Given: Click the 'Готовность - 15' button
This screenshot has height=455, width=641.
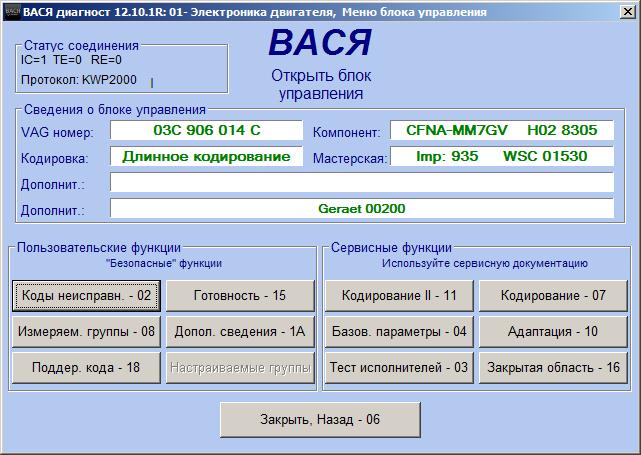Looking at the screenshot, I should [x=240, y=295].
